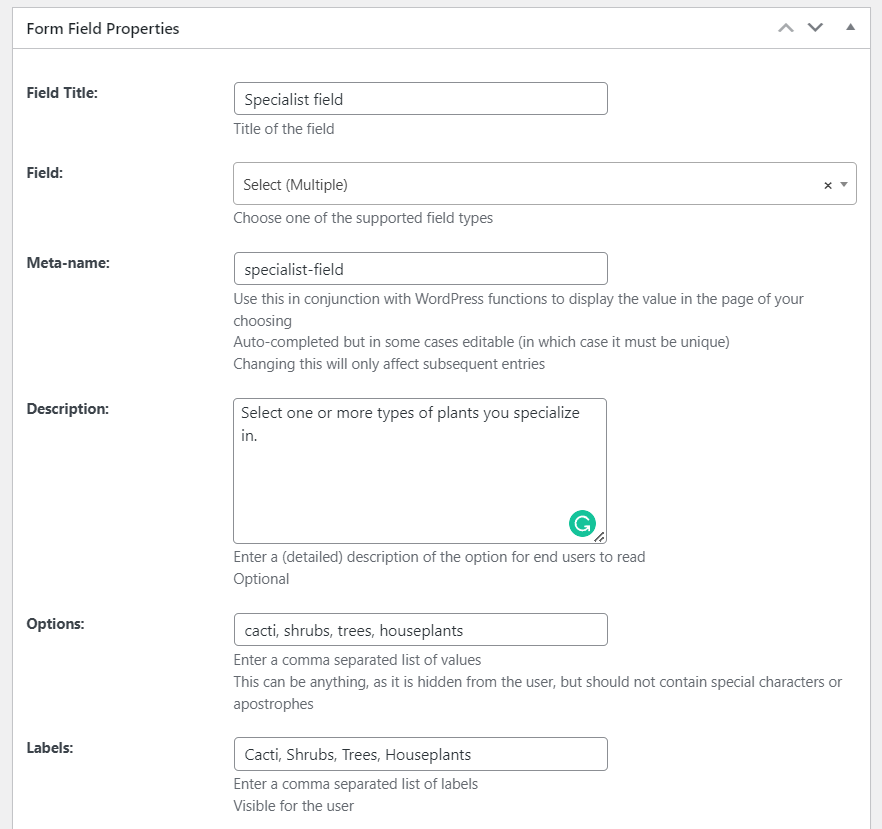This screenshot has width=882, height=829.
Task: Collapse the Form Field Properties panel
Action: [850, 27]
